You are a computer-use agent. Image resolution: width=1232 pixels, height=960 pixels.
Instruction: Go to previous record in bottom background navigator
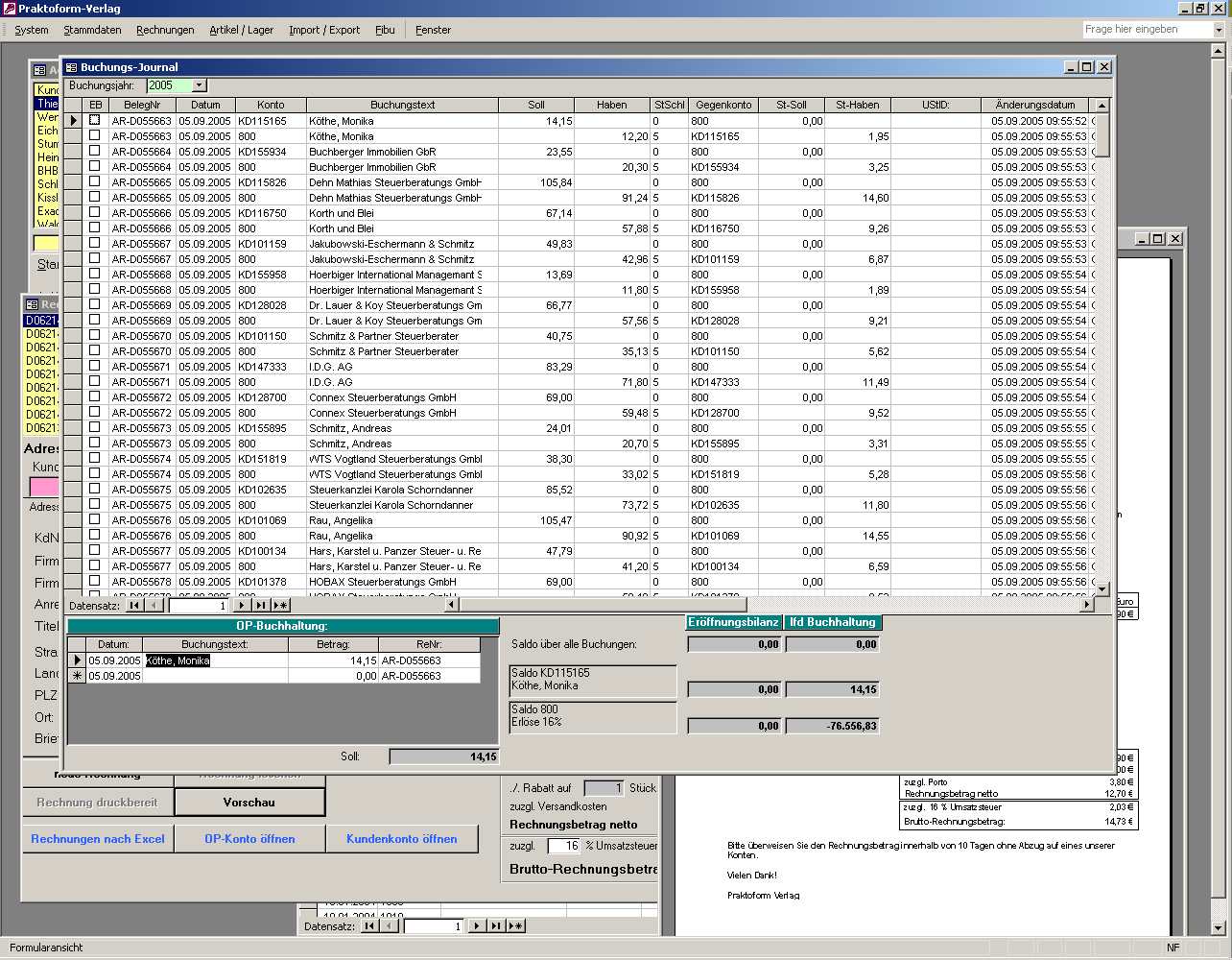coord(390,926)
